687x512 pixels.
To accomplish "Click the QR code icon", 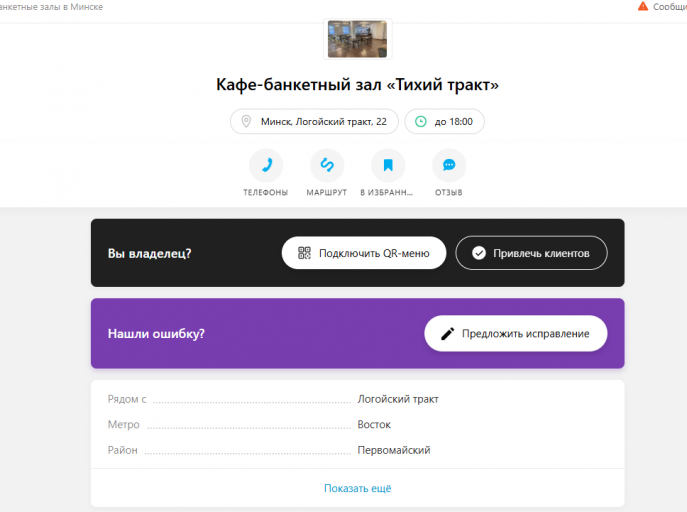I will (x=304, y=253).
